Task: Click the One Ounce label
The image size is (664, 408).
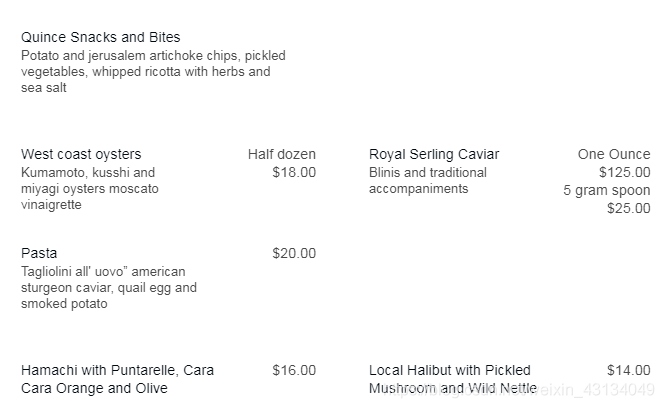Action: pos(614,154)
